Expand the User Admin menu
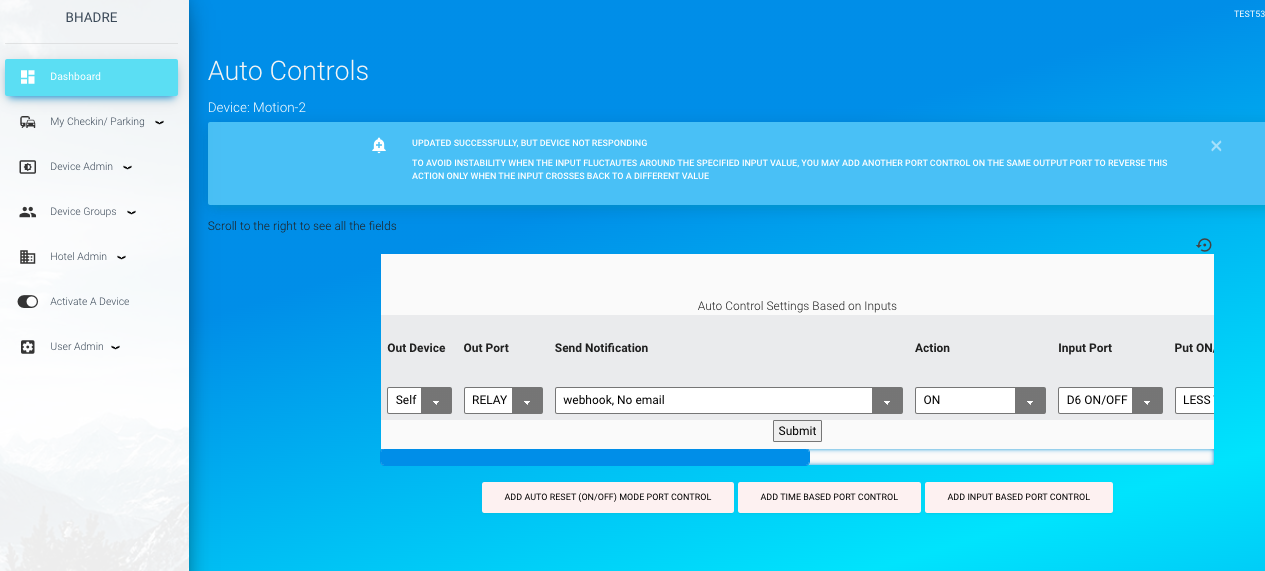 [91, 347]
